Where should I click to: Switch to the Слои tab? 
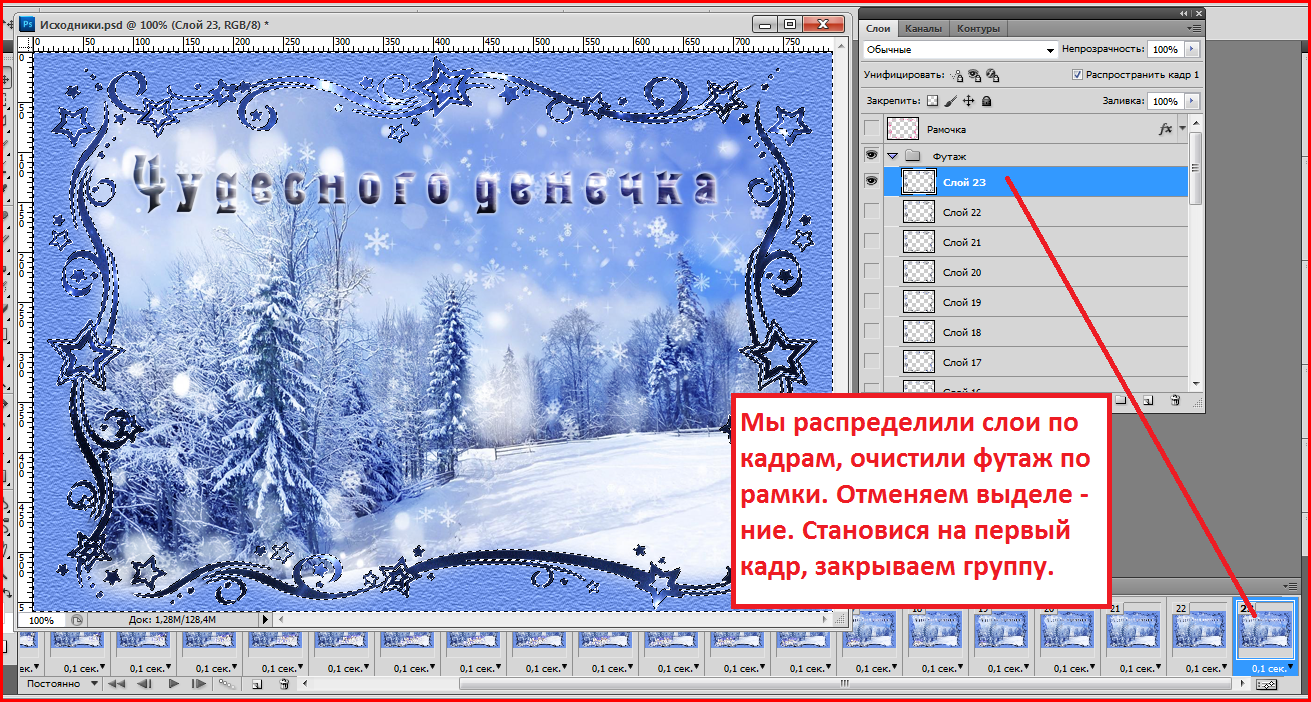coord(879,29)
